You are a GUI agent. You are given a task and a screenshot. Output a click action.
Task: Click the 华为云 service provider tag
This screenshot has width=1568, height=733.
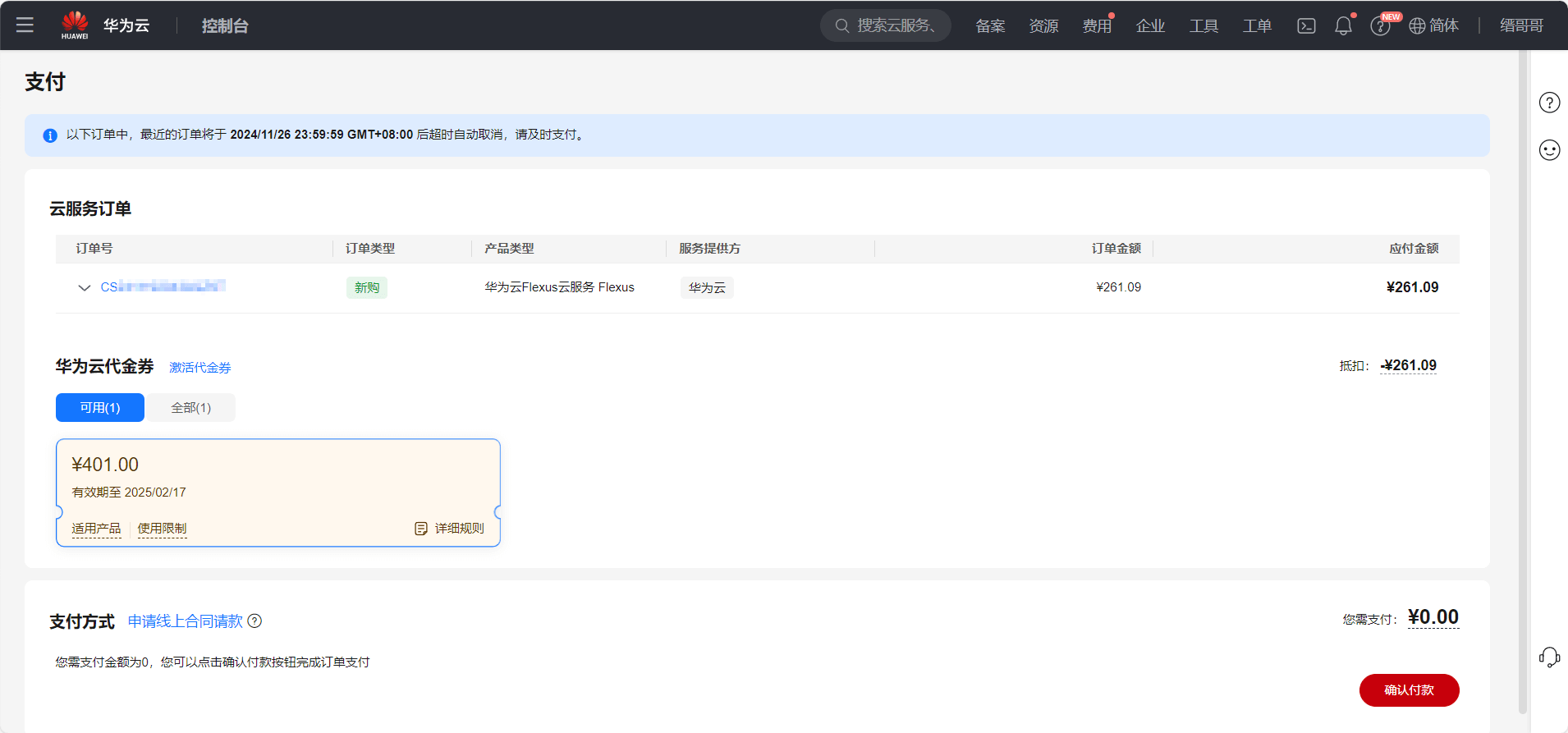[707, 288]
